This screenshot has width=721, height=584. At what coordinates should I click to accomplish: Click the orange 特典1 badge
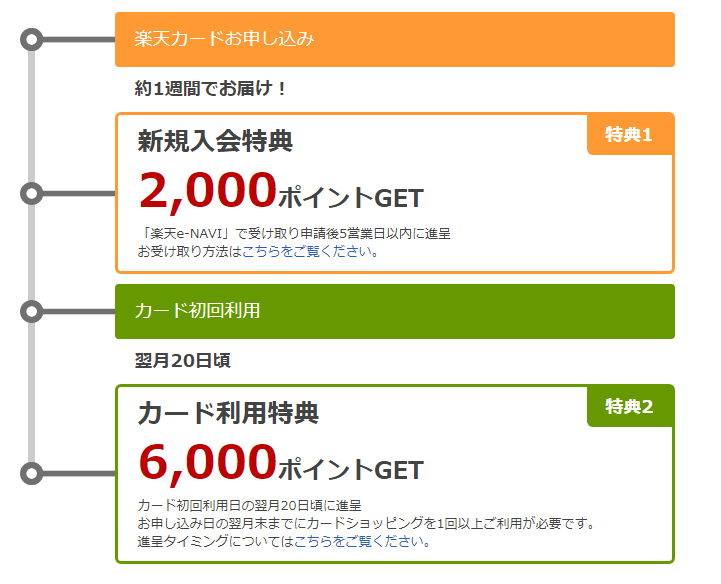click(629, 134)
